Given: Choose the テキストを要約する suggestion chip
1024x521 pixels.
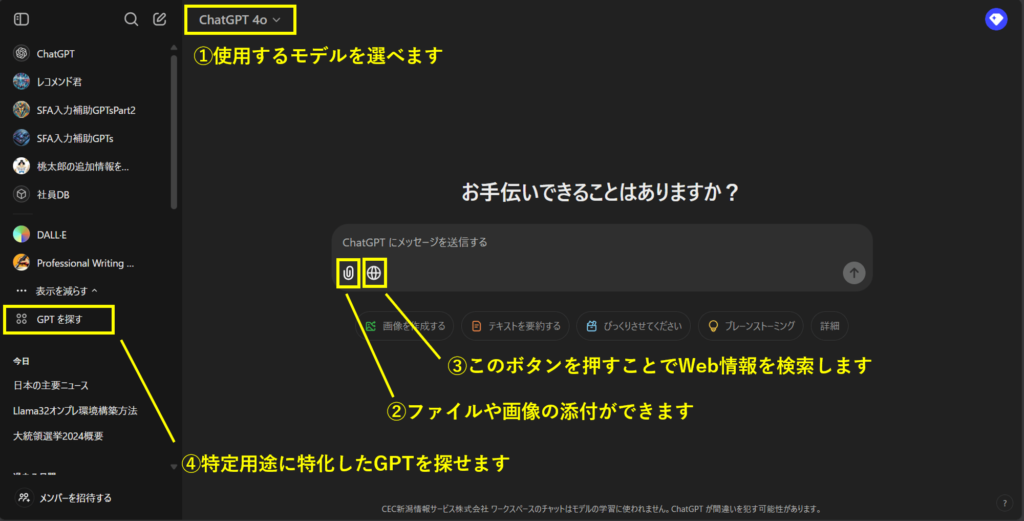Looking at the screenshot, I should coord(516,326).
